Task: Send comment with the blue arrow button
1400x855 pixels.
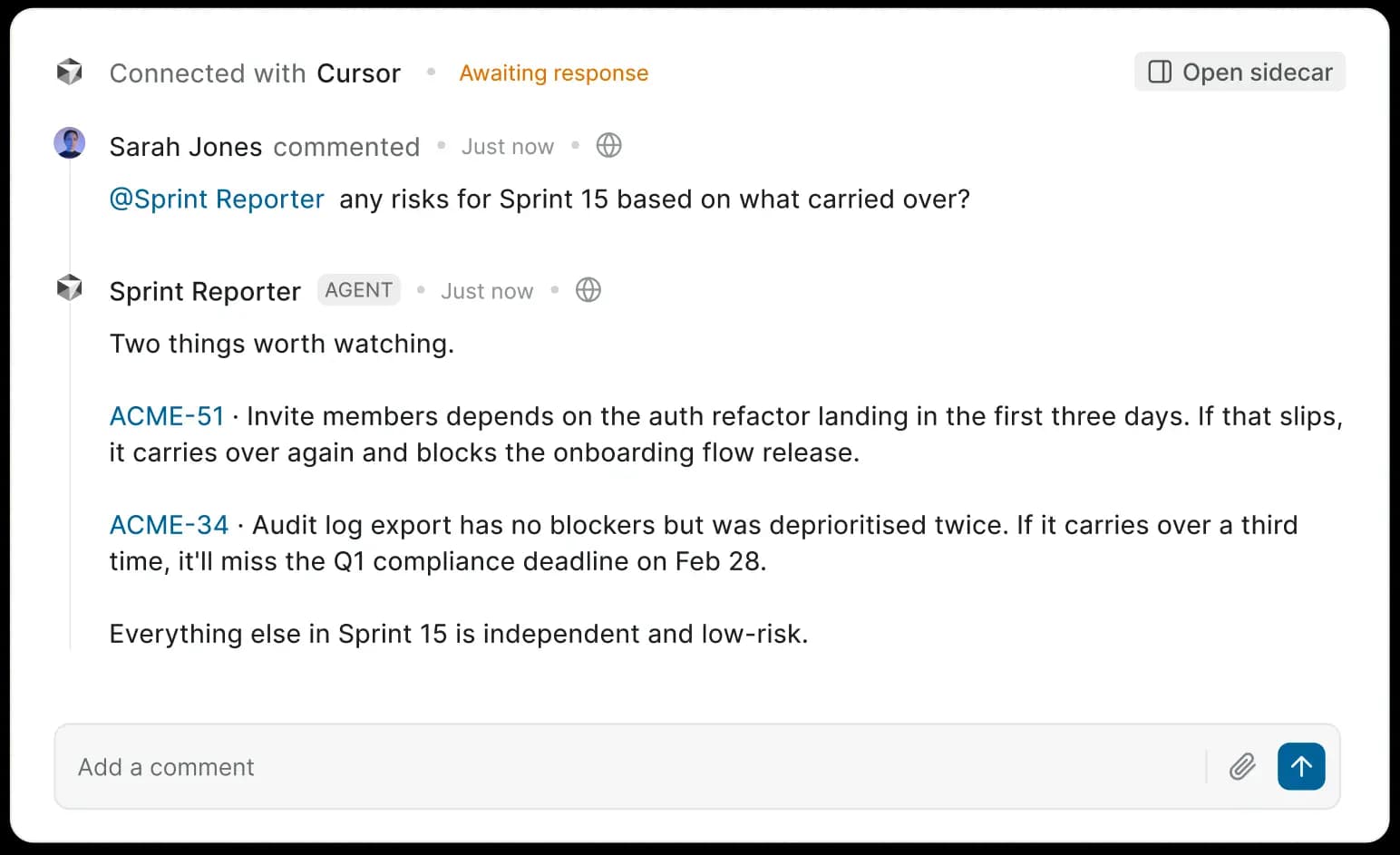Action: pos(1301,767)
